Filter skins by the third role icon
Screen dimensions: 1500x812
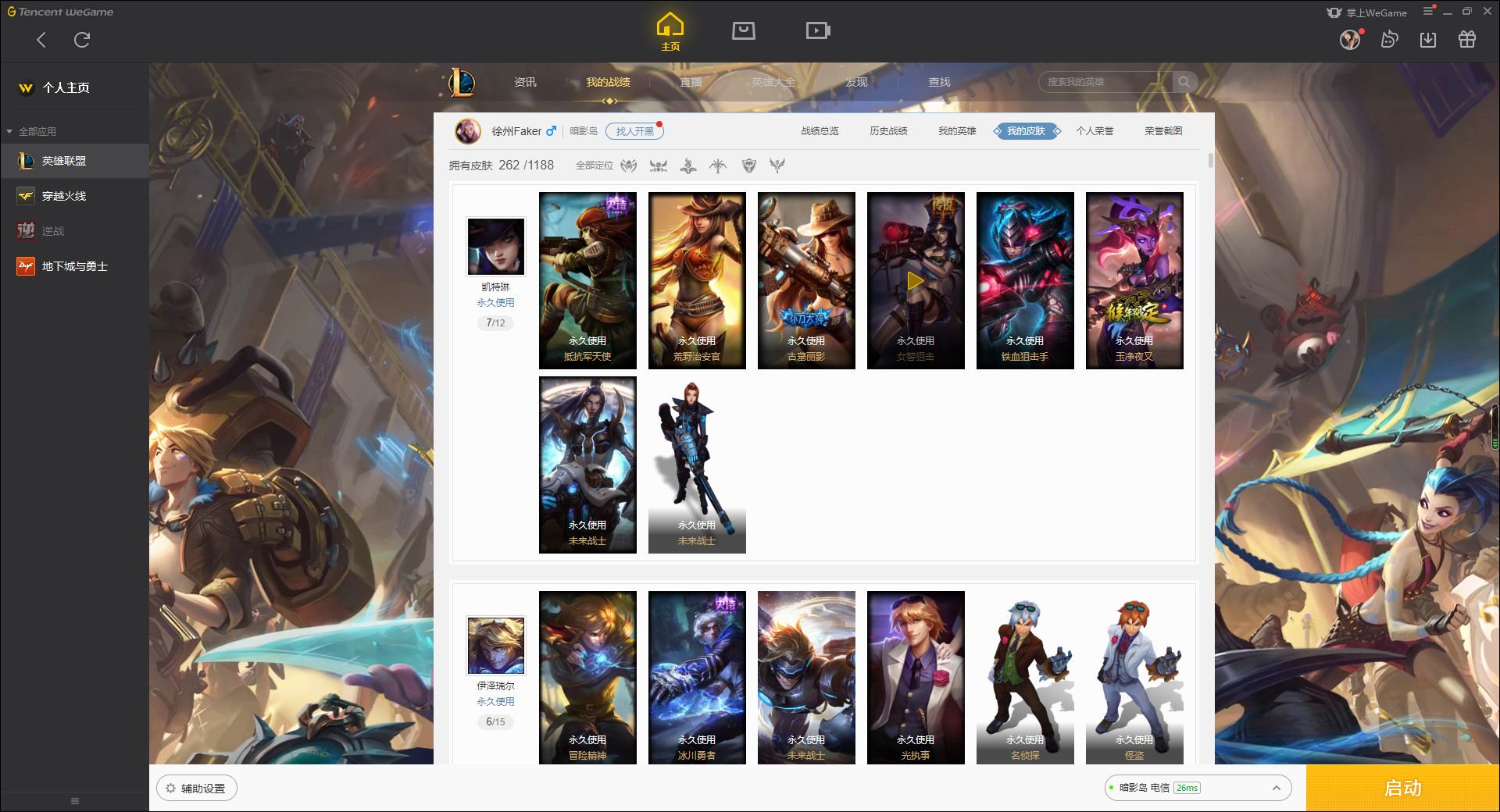(x=688, y=166)
